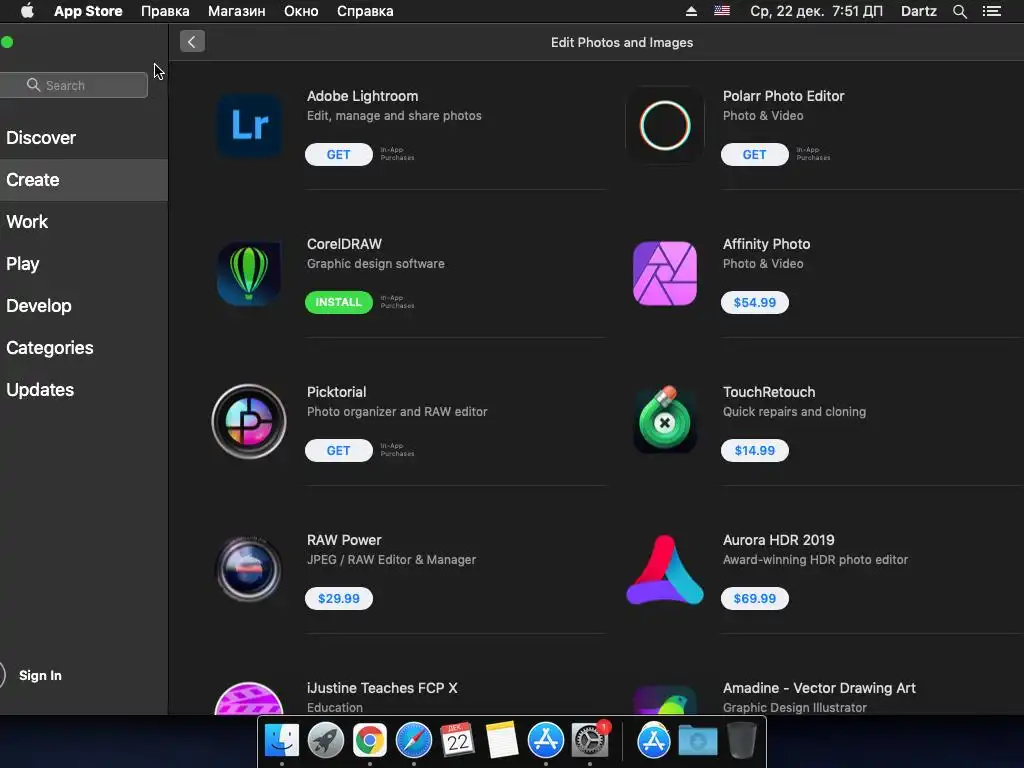Image resolution: width=1024 pixels, height=768 pixels.
Task: Open Launchpad rocket in the dock
Action: (326, 741)
